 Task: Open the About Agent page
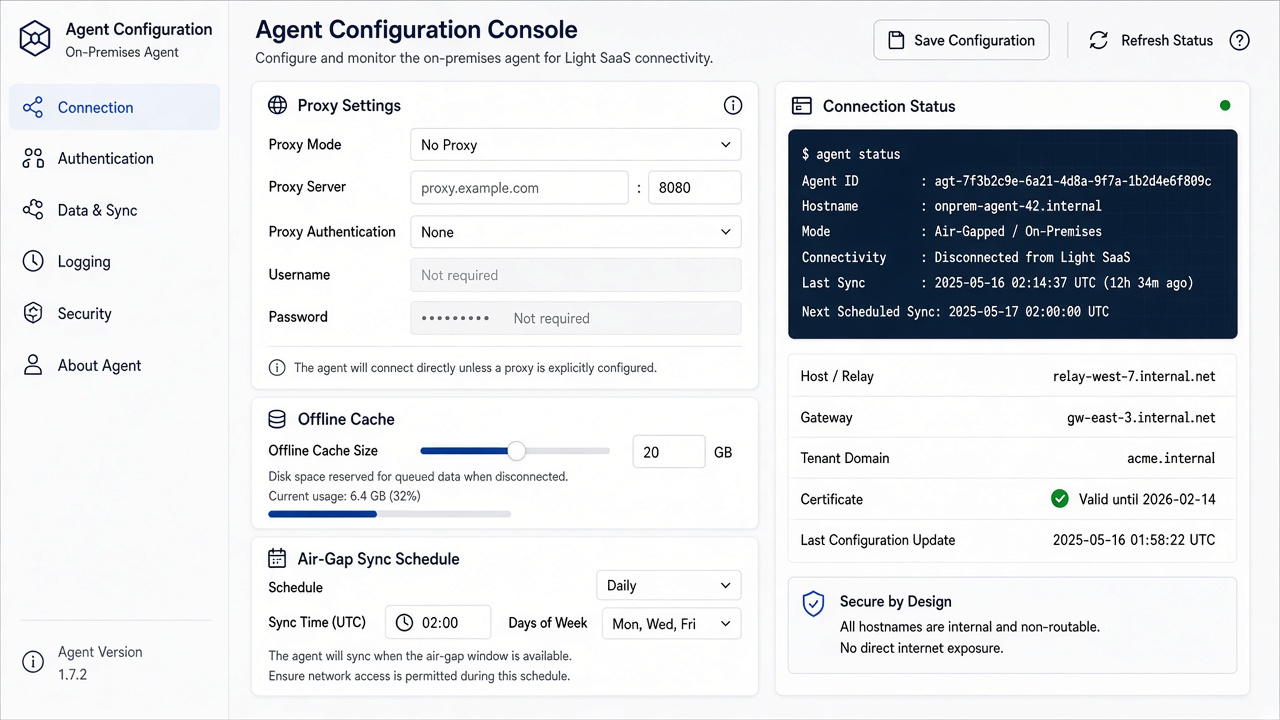click(x=114, y=365)
